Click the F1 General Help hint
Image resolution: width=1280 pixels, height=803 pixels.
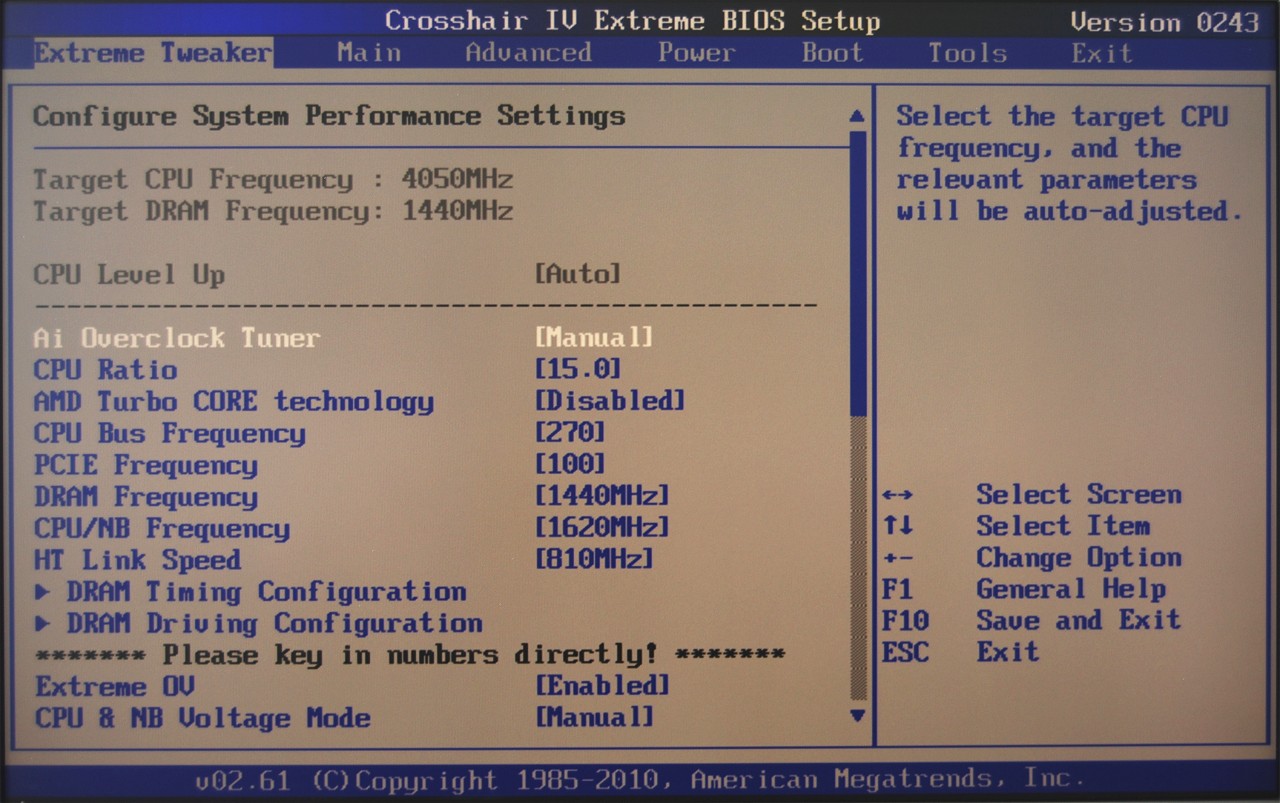click(x=1024, y=589)
